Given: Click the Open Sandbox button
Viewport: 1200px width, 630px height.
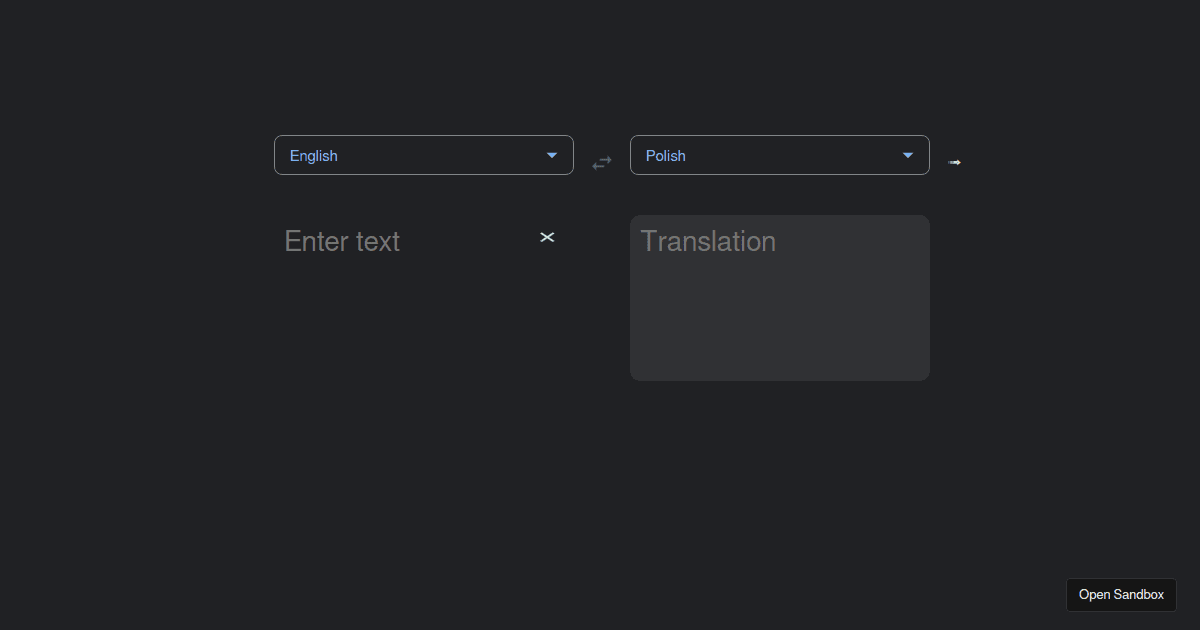Looking at the screenshot, I should pos(1121,594).
